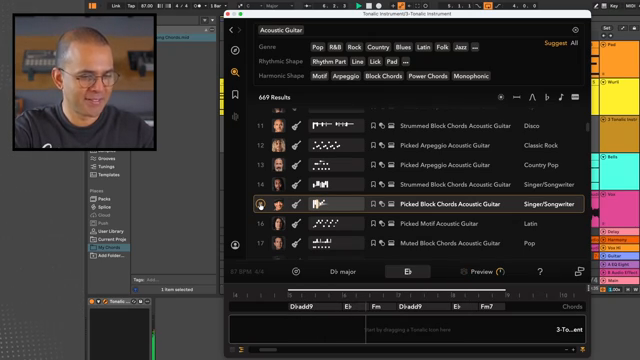The height and width of the screenshot is (360, 640).
Task: Toggle the Key mapping button in Ableton
Action: (x=613, y=6)
